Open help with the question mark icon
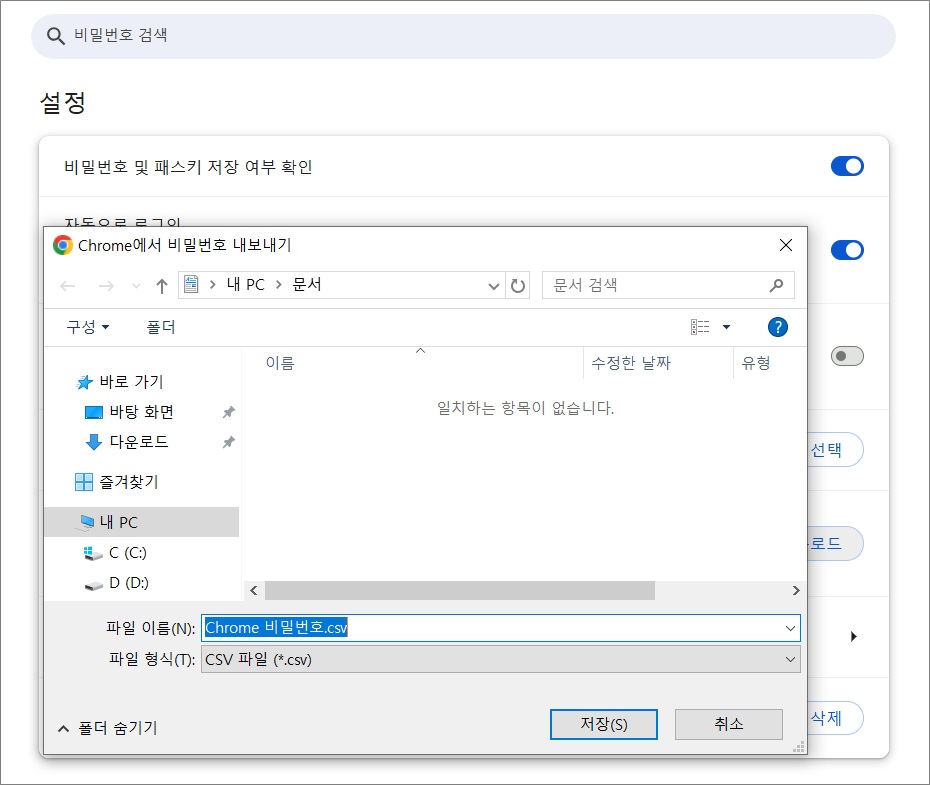The width and height of the screenshot is (930, 785). coord(778,327)
